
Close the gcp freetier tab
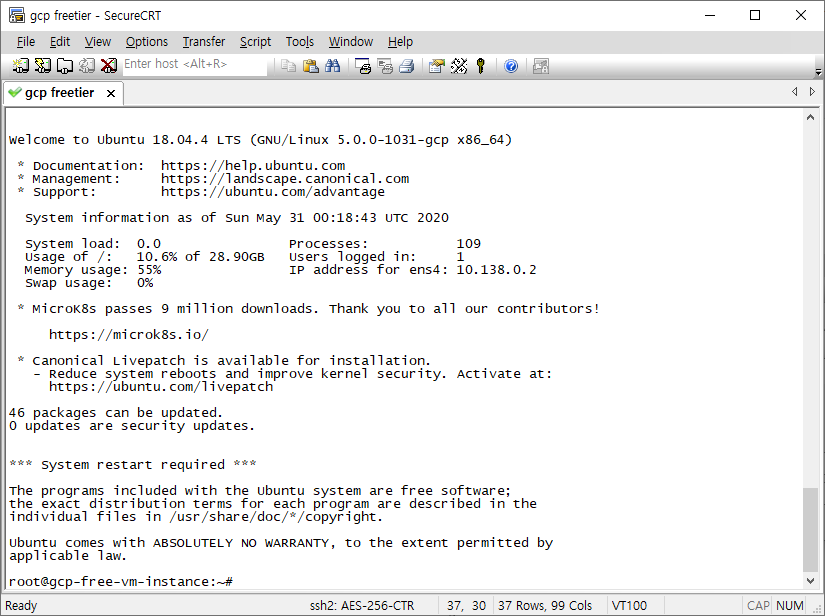(110, 94)
